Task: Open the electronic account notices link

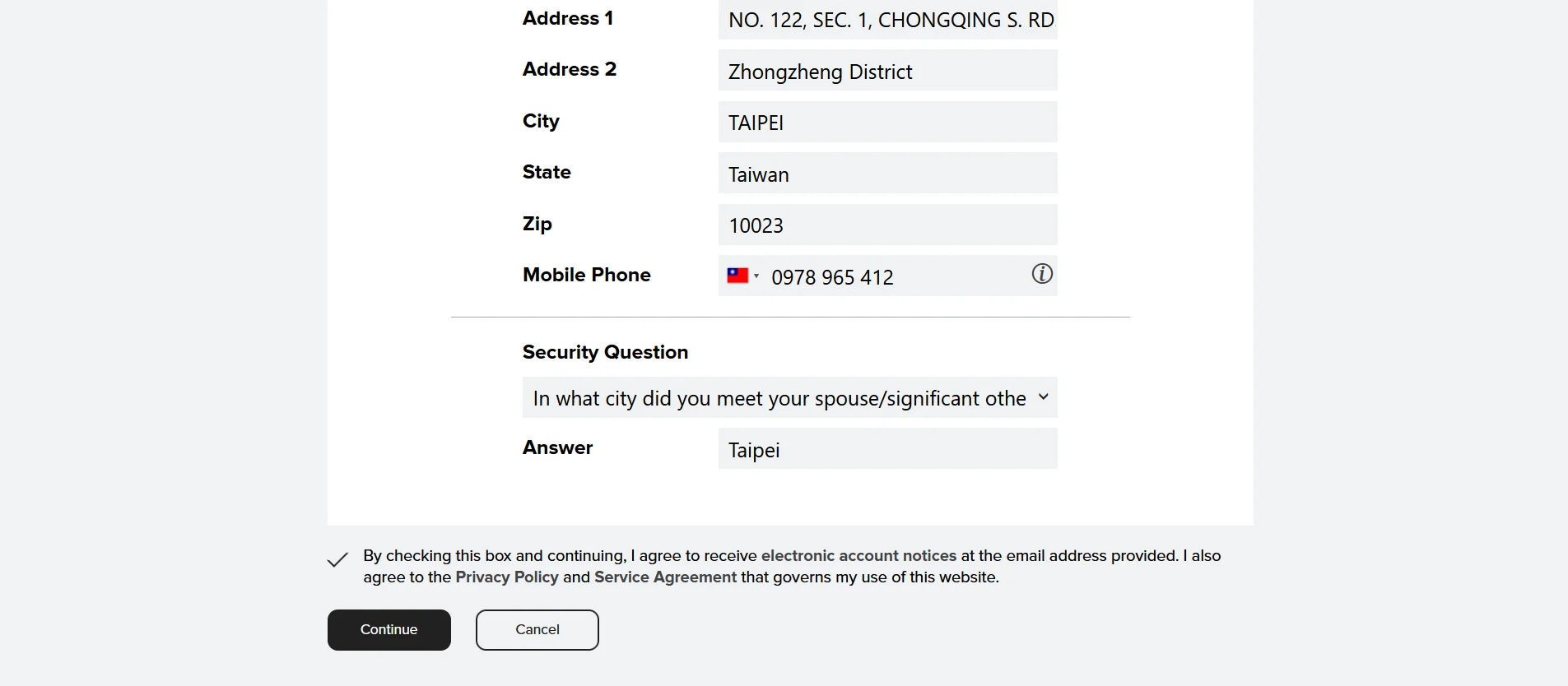Action: tap(858, 556)
